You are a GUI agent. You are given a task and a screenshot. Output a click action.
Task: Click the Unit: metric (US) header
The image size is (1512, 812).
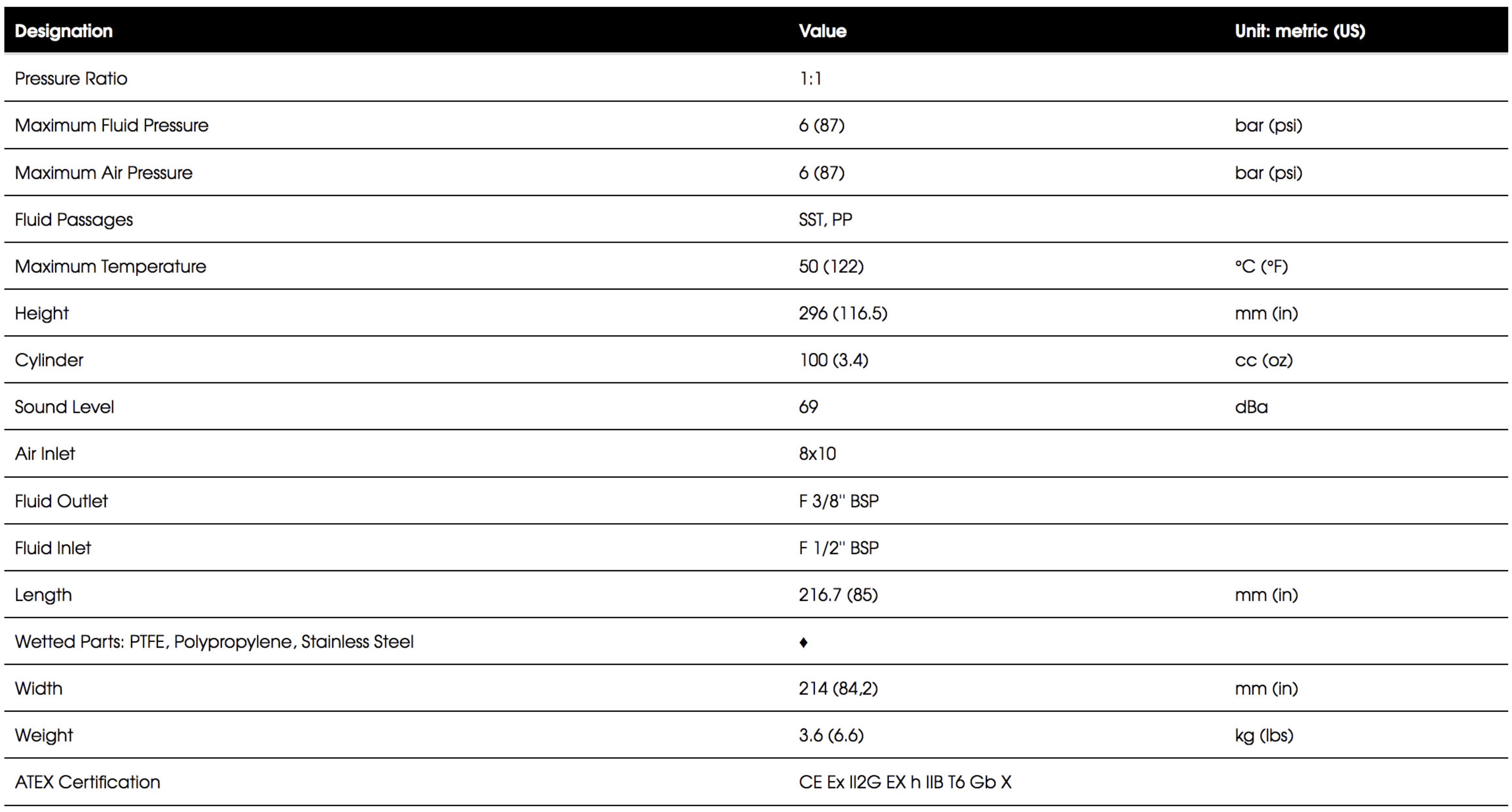[x=1300, y=31]
